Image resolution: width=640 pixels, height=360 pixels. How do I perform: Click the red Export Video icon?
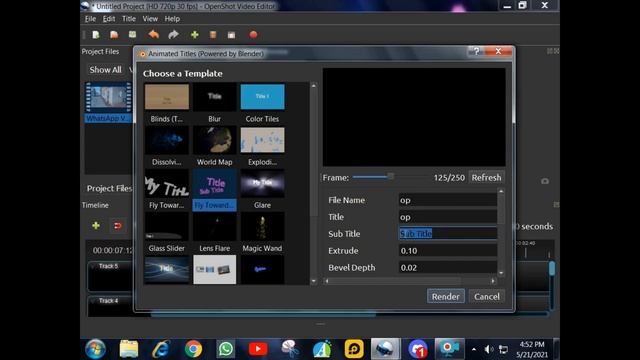coord(253,35)
